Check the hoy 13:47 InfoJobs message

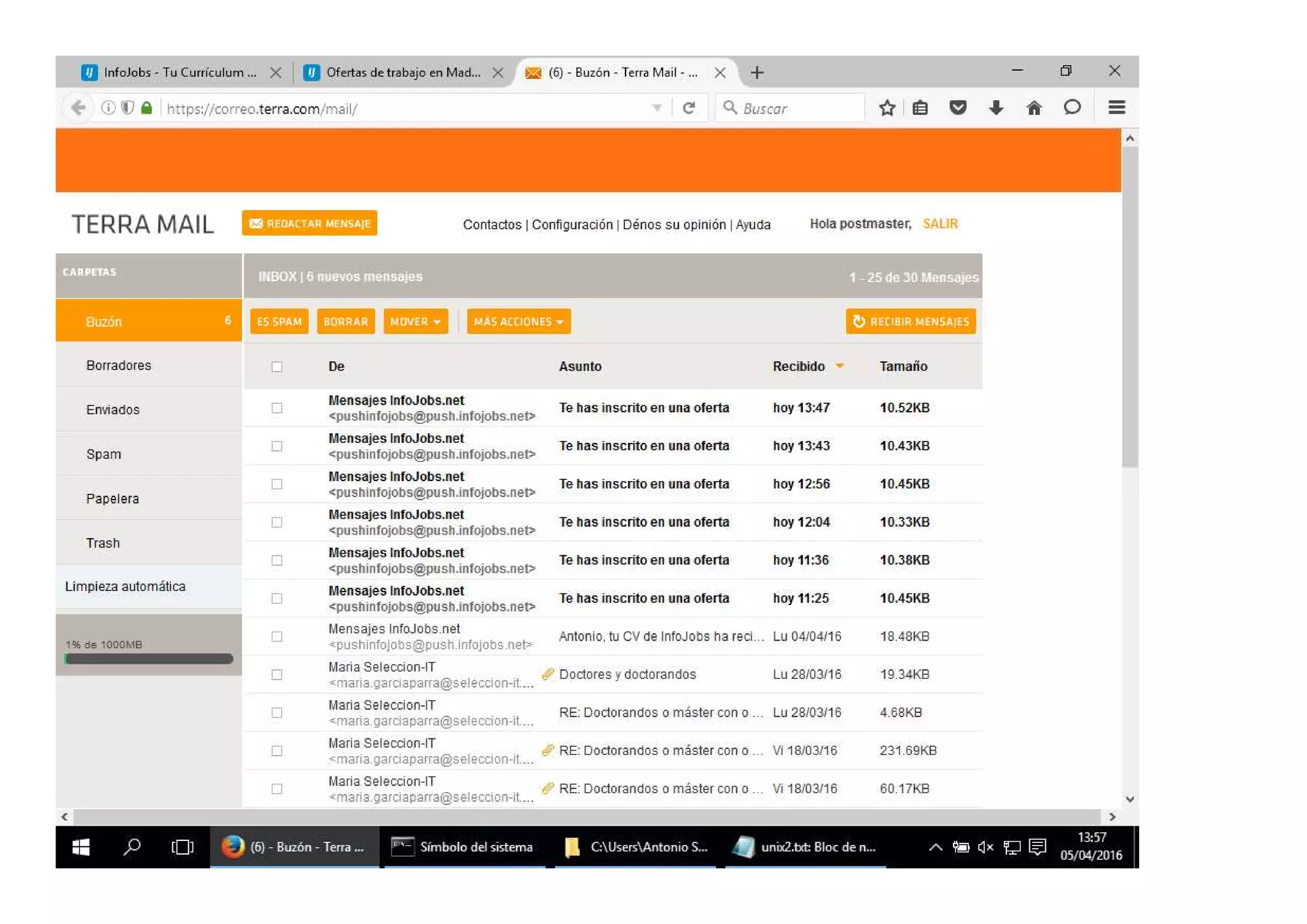coord(276,408)
